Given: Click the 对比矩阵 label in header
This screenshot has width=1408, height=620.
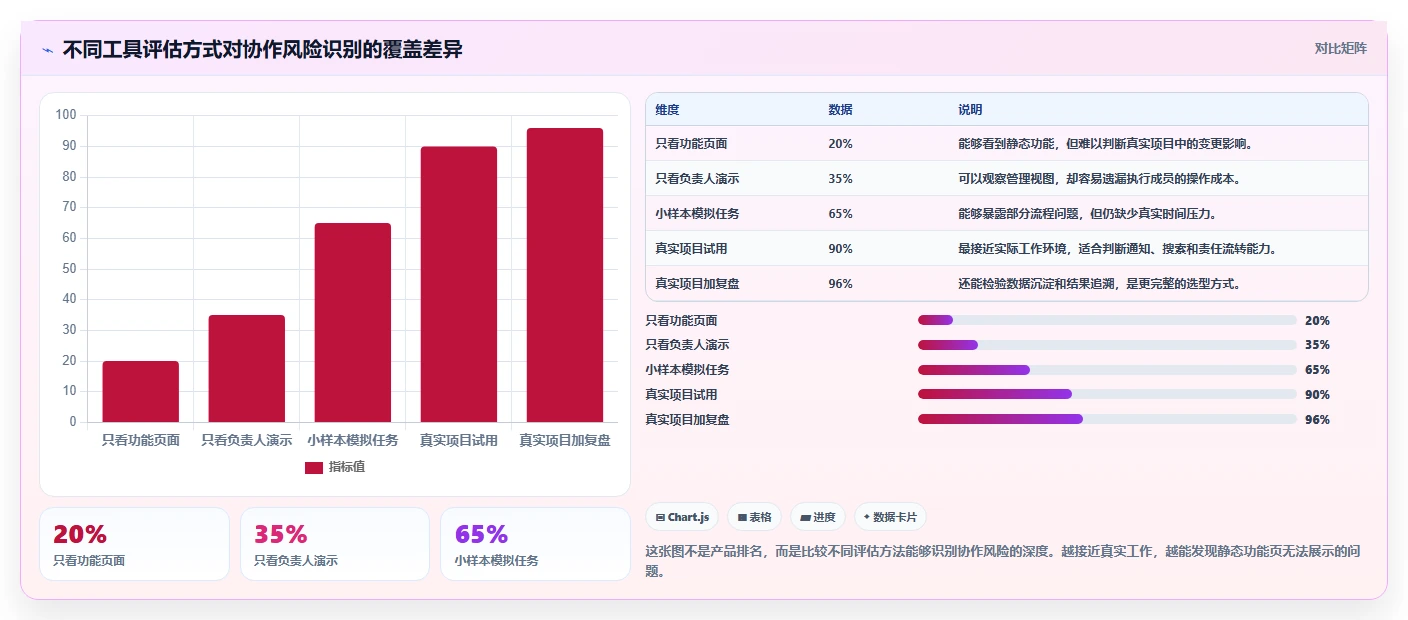Looking at the screenshot, I should 1340,48.
